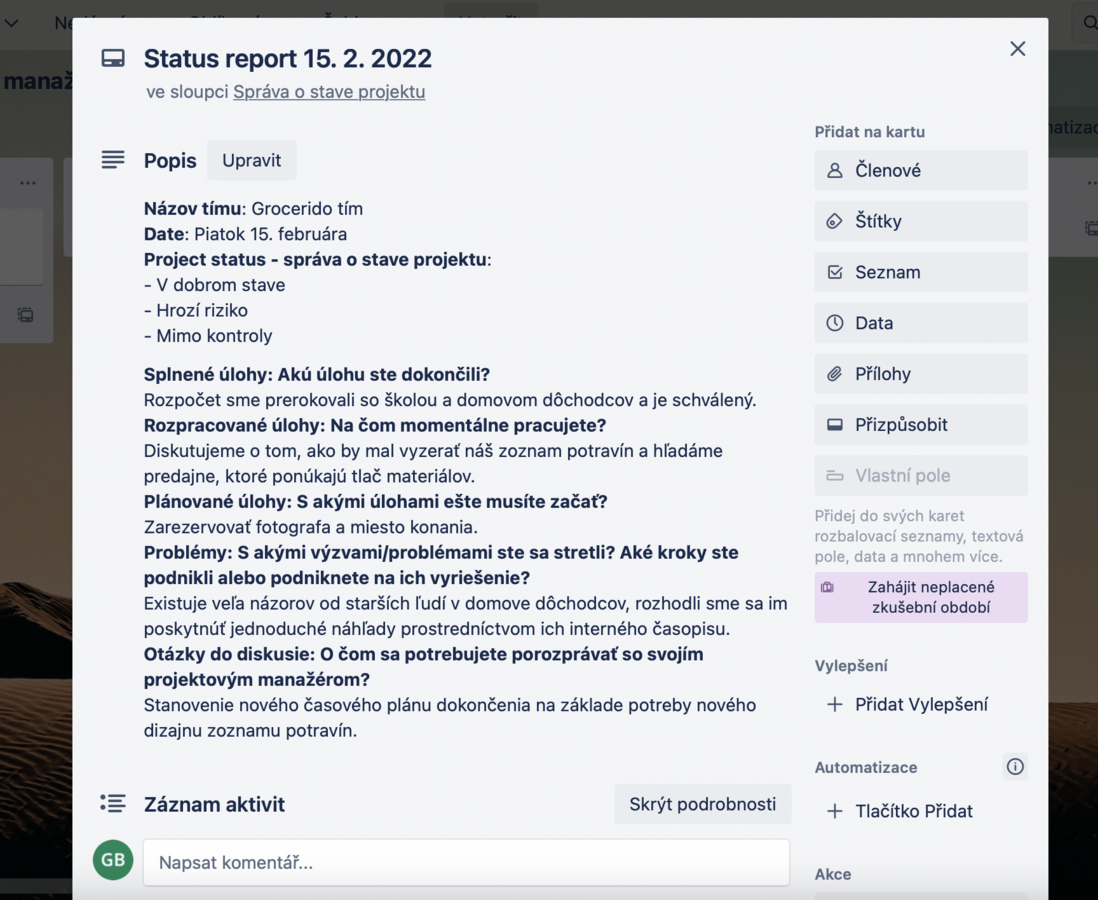
Task: Hide details with Skrýt podrobnosti
Action: coord(702,803)
